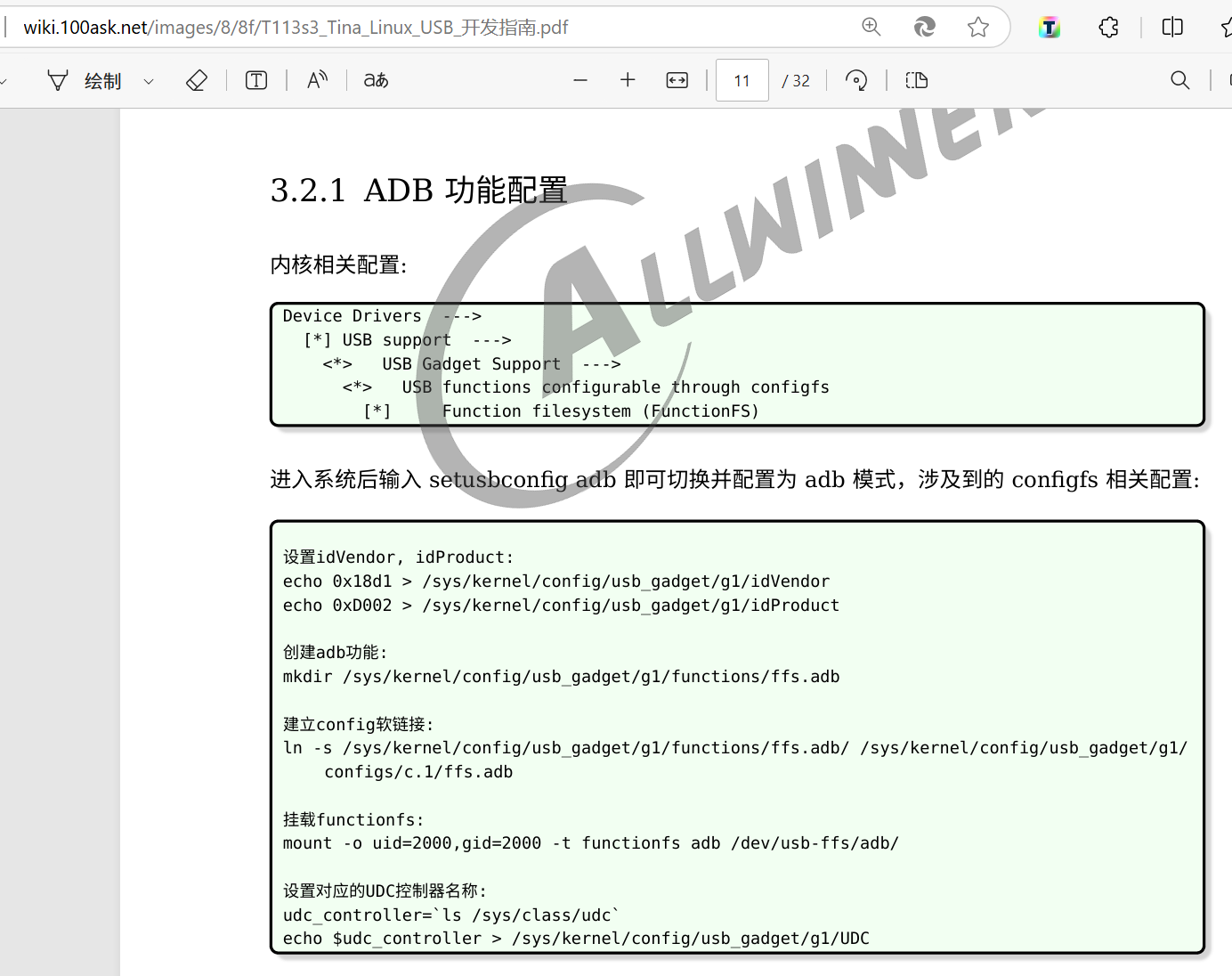Click the '挂载functionfs:' line
Image resolution: width=1232 pixels, height=976 pixels.
pyautogui.click(x=353, y=820)
